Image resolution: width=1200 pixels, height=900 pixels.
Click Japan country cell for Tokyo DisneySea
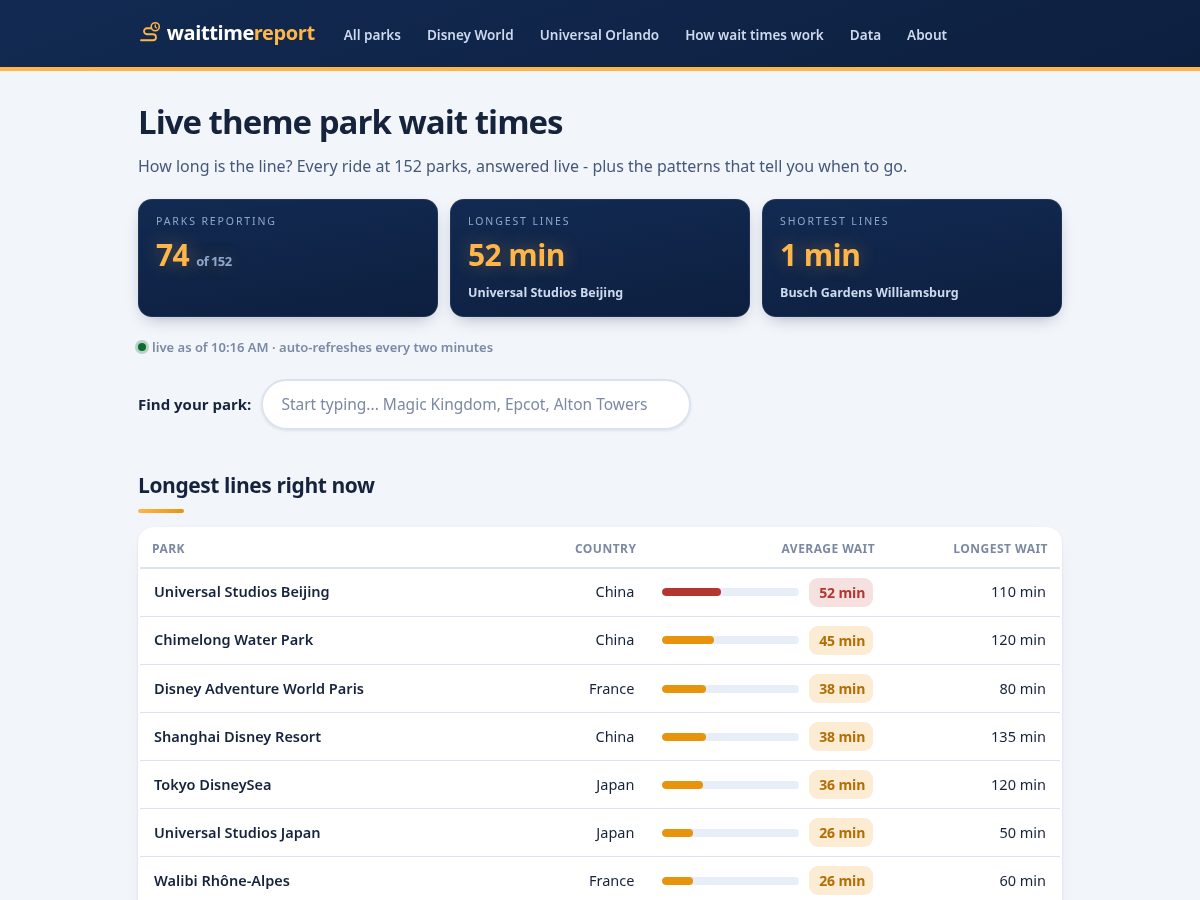[615, 784]
